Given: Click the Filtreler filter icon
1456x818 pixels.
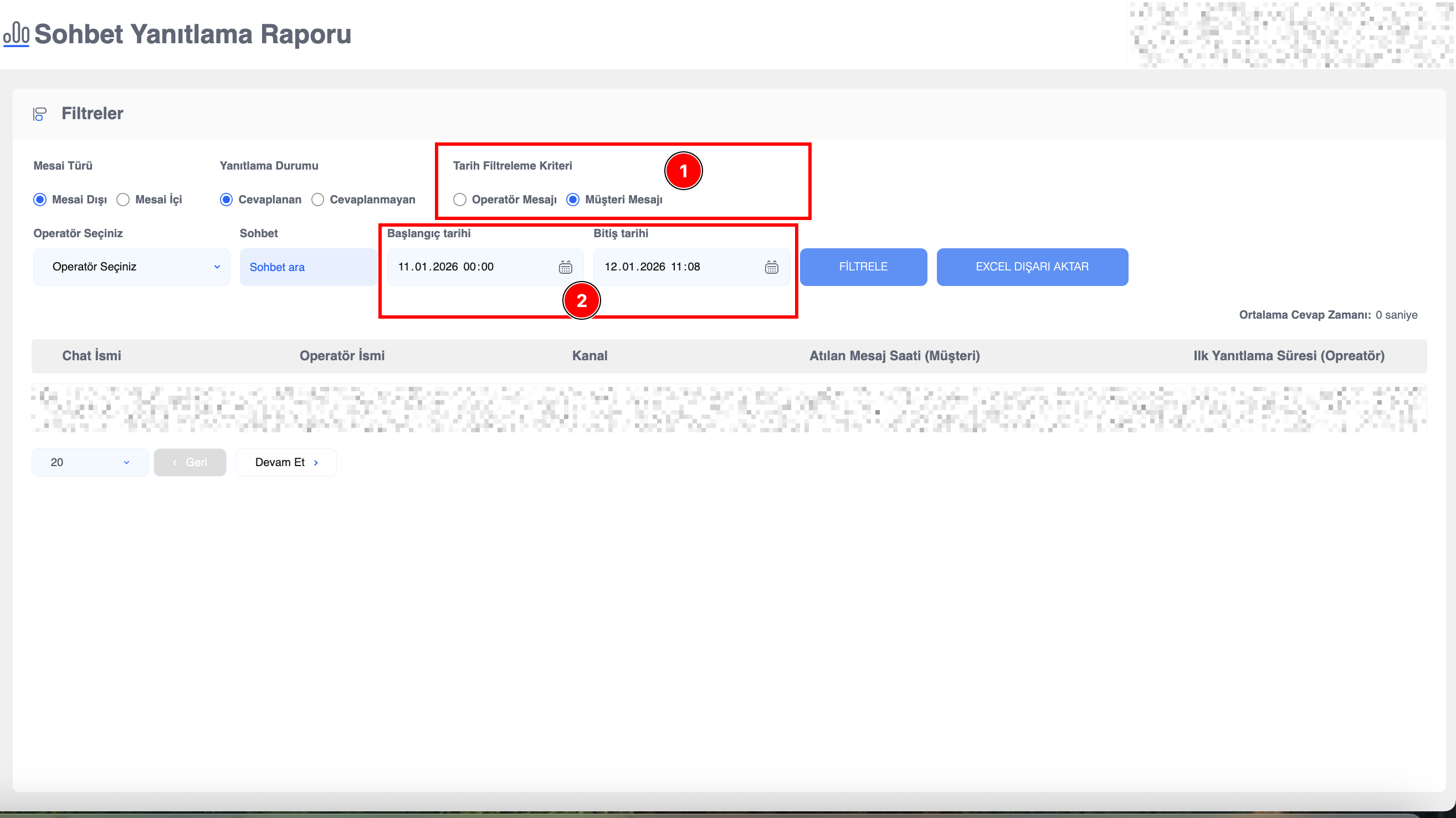Looking at the screenshot, I should point(39,114).
